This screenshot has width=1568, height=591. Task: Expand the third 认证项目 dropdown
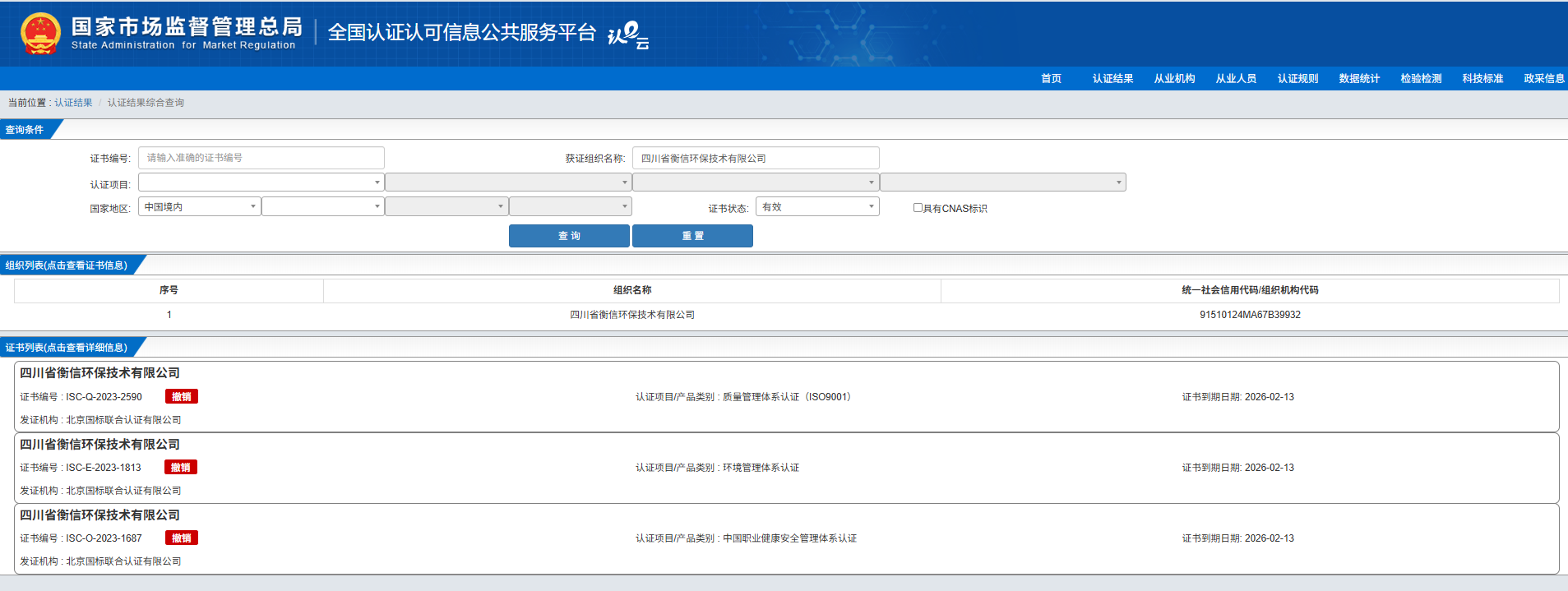pyautogui.click(x=756, y=182)
